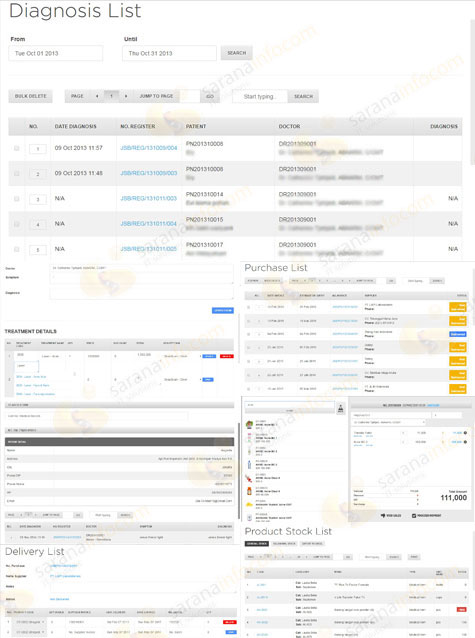
Task: Click blue button in Treatment Details row 2
Action: (208, 380)
